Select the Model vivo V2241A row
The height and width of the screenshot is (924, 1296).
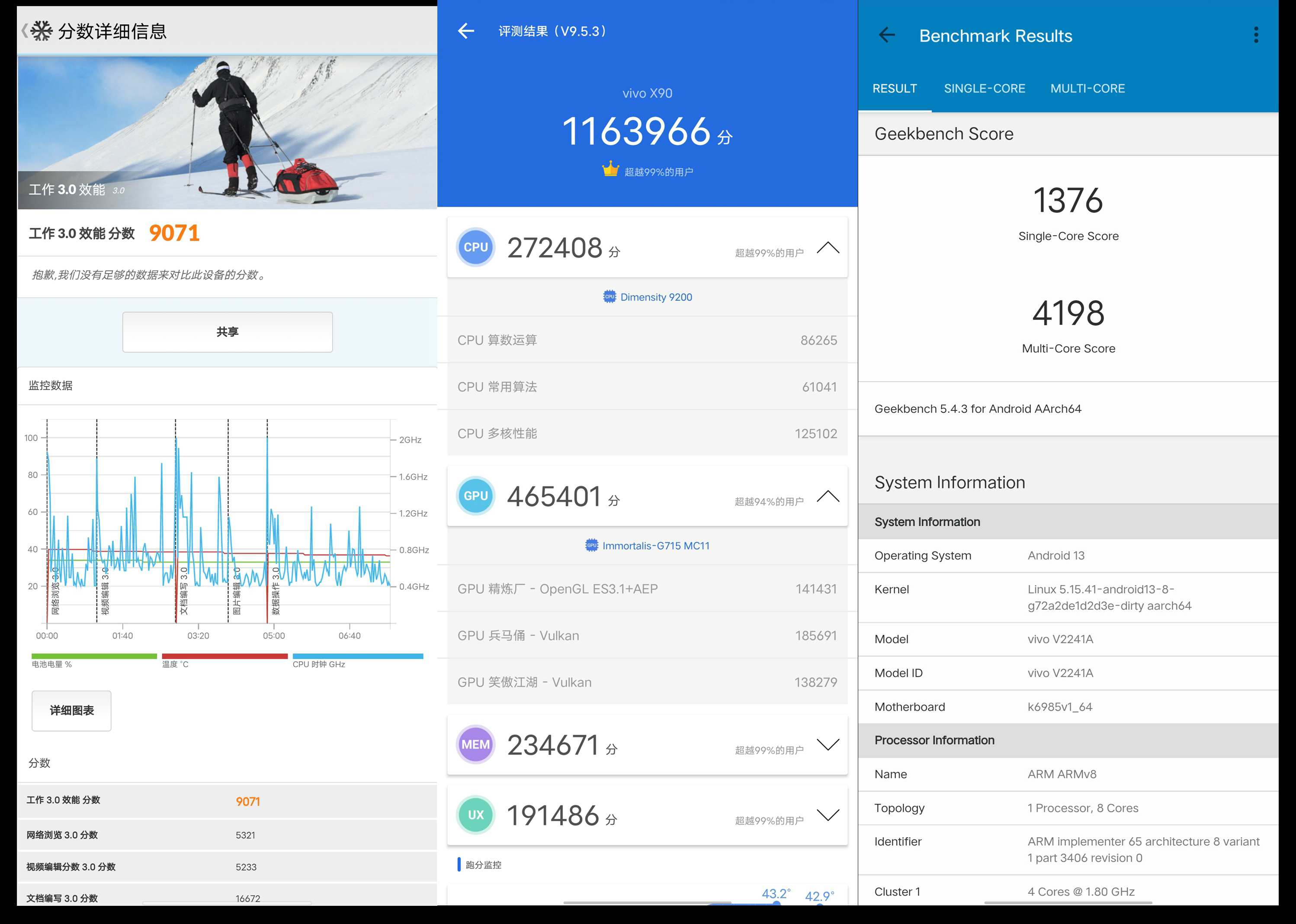pos(1068,639)
